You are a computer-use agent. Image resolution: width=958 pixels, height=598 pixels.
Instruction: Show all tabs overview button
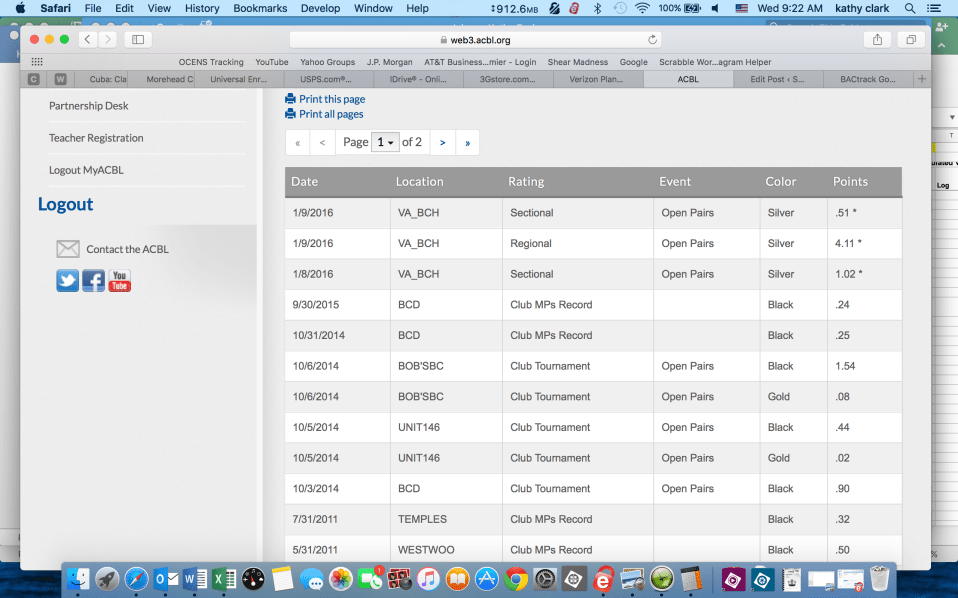coord(910,39)
